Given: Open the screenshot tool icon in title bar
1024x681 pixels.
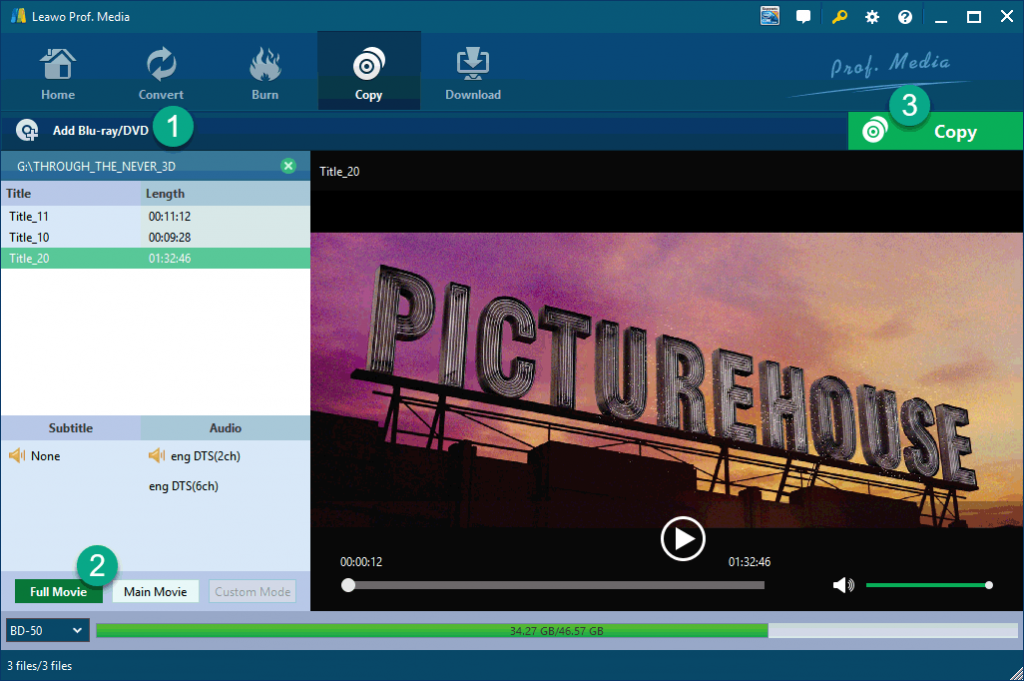Looking at the screenshot, I should [x=770, y=16].
